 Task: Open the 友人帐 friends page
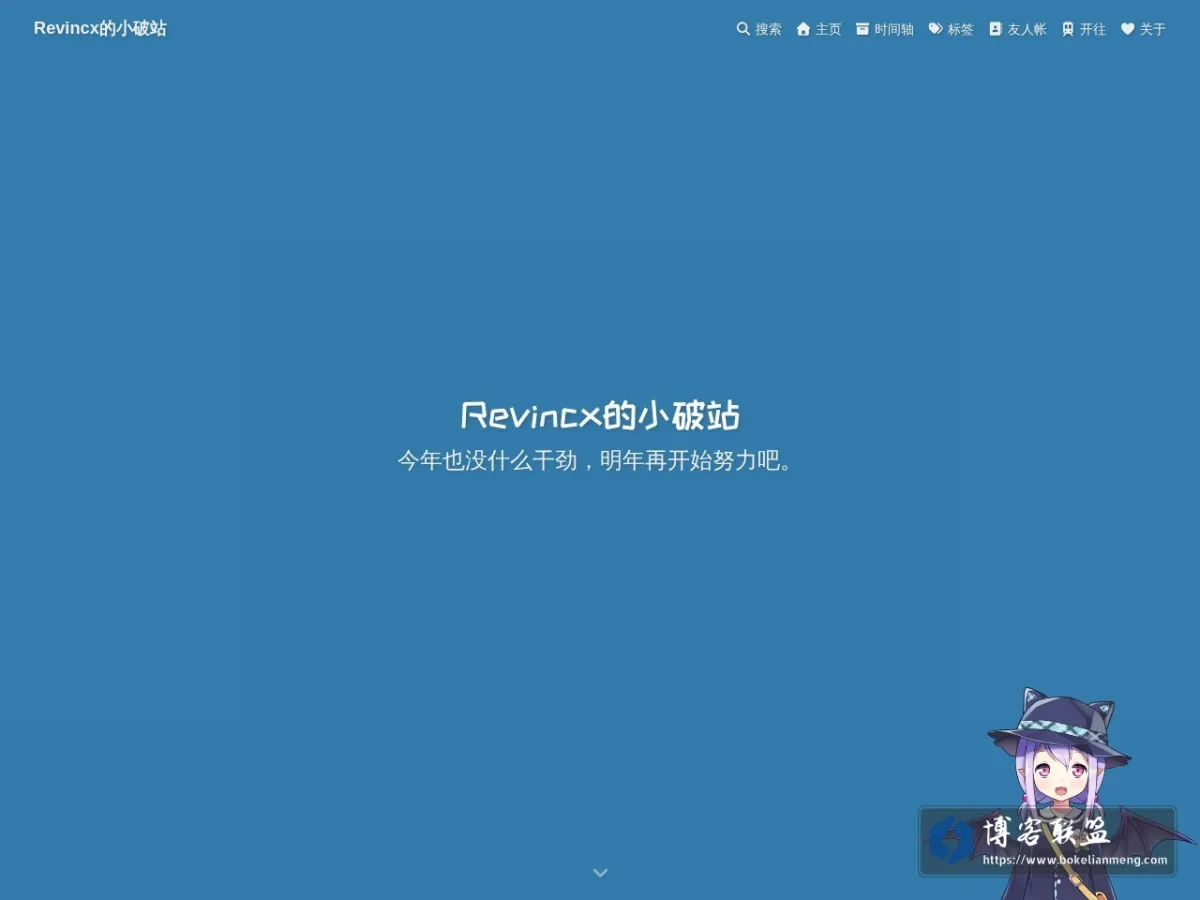point(1018,29)
